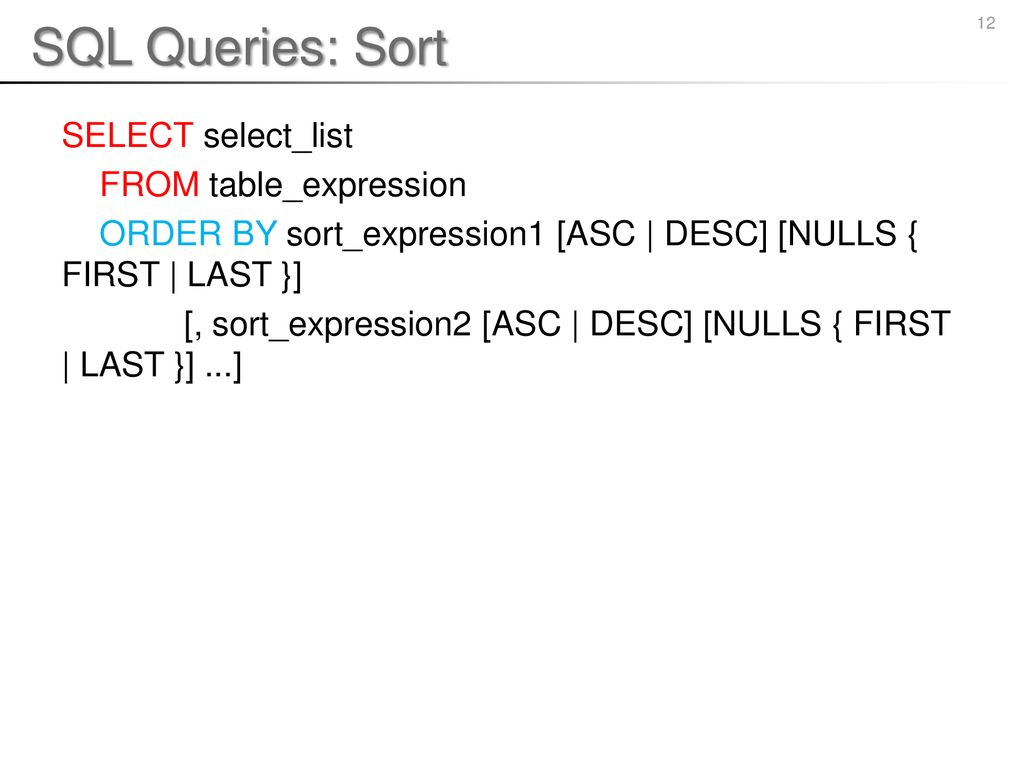
Task: Click the first [NULLS keyword
Action: [837, 234]
